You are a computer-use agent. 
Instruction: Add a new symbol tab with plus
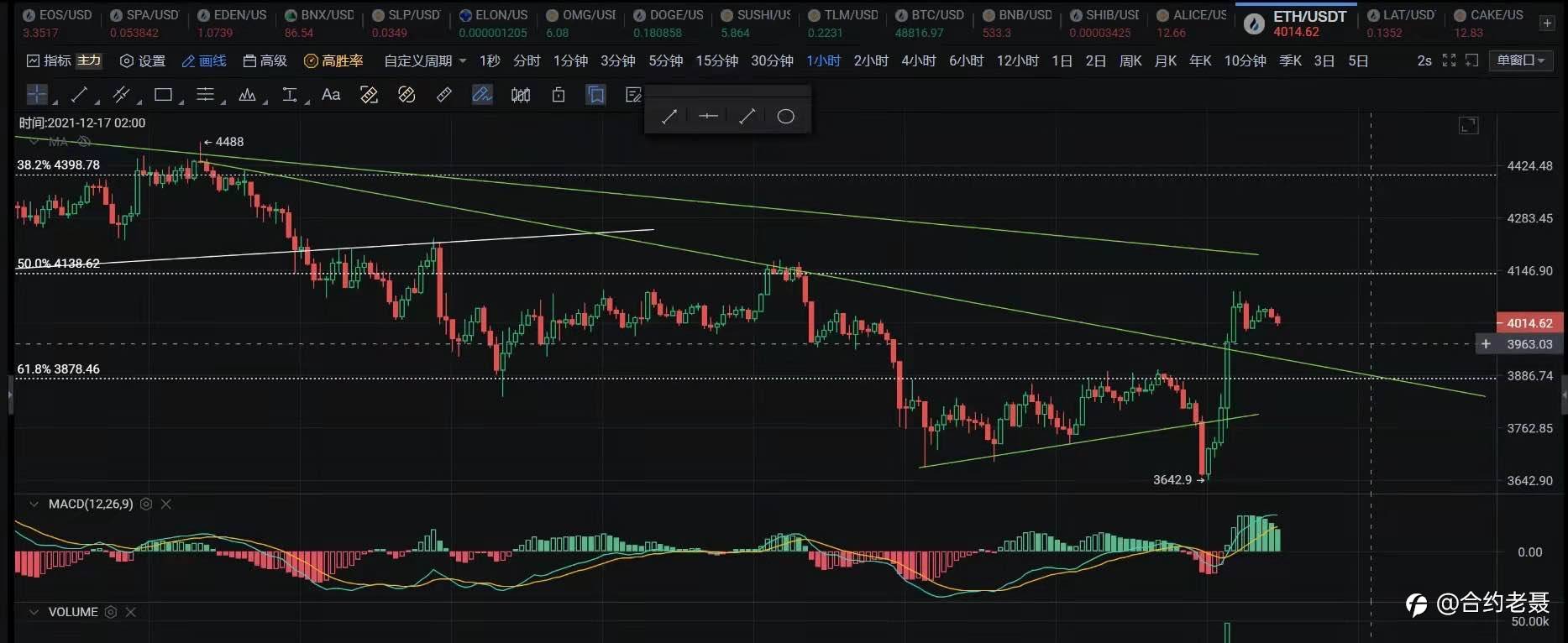pos(1546,24)
